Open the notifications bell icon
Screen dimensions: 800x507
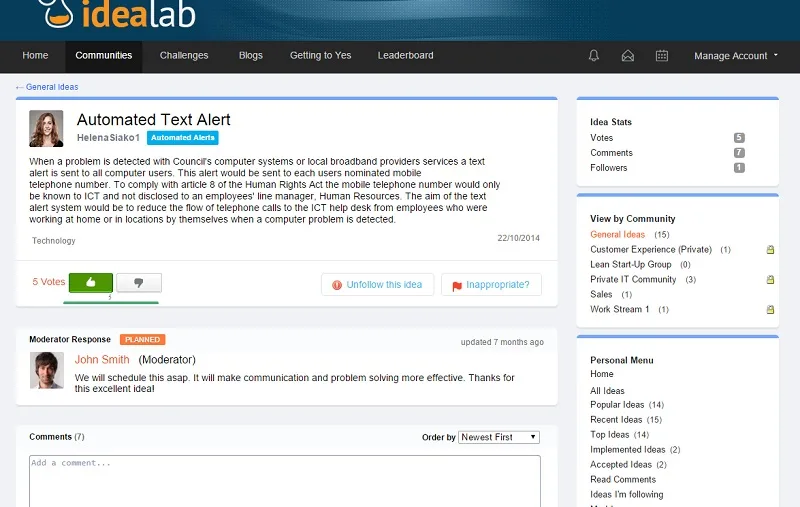[593, 56]
